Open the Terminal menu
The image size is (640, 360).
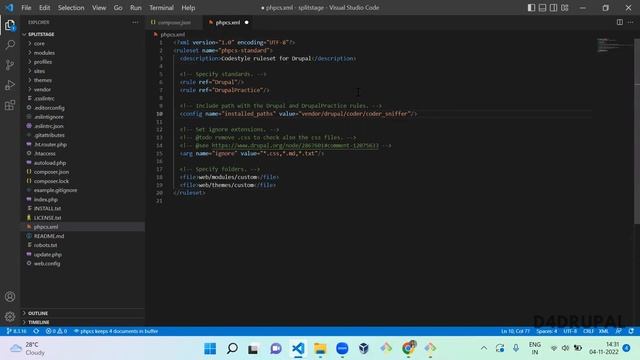[x=161, y=8]
